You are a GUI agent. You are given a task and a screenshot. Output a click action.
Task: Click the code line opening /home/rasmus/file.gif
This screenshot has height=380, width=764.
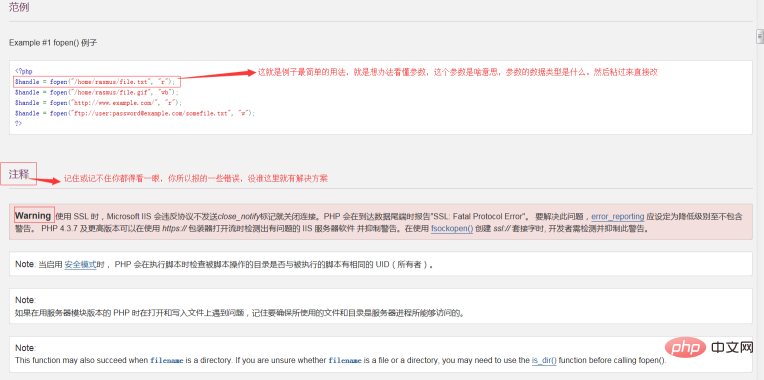click(x=97, y=92)
